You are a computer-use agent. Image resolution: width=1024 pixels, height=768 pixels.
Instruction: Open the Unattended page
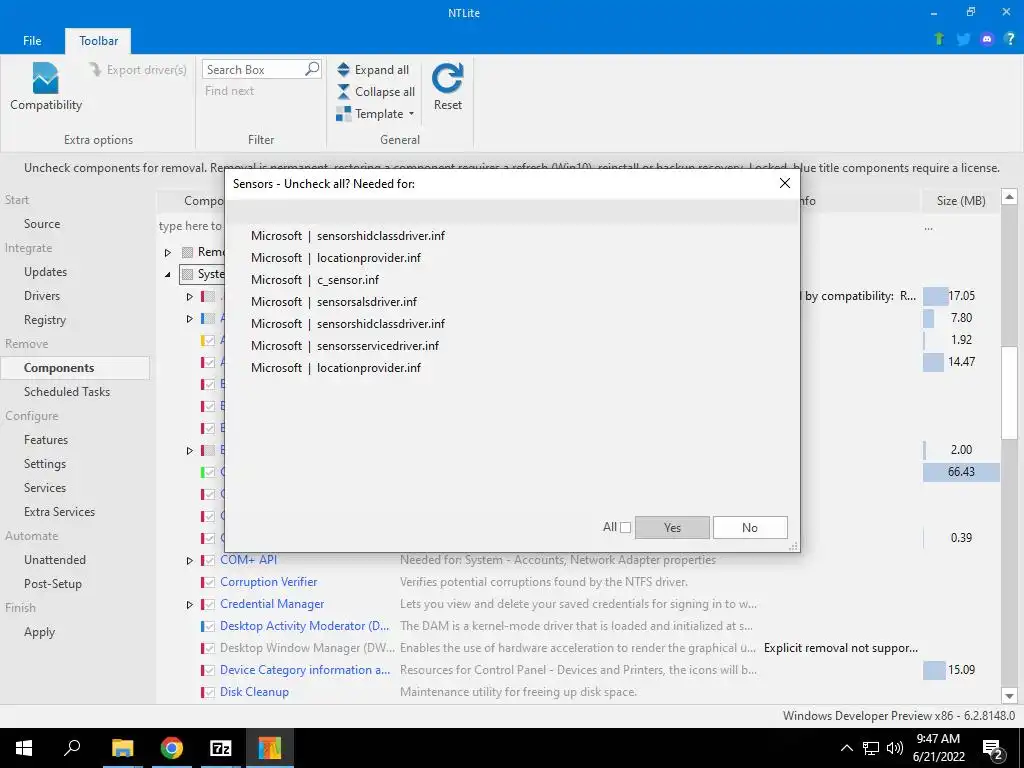click(x=55, y=560)
